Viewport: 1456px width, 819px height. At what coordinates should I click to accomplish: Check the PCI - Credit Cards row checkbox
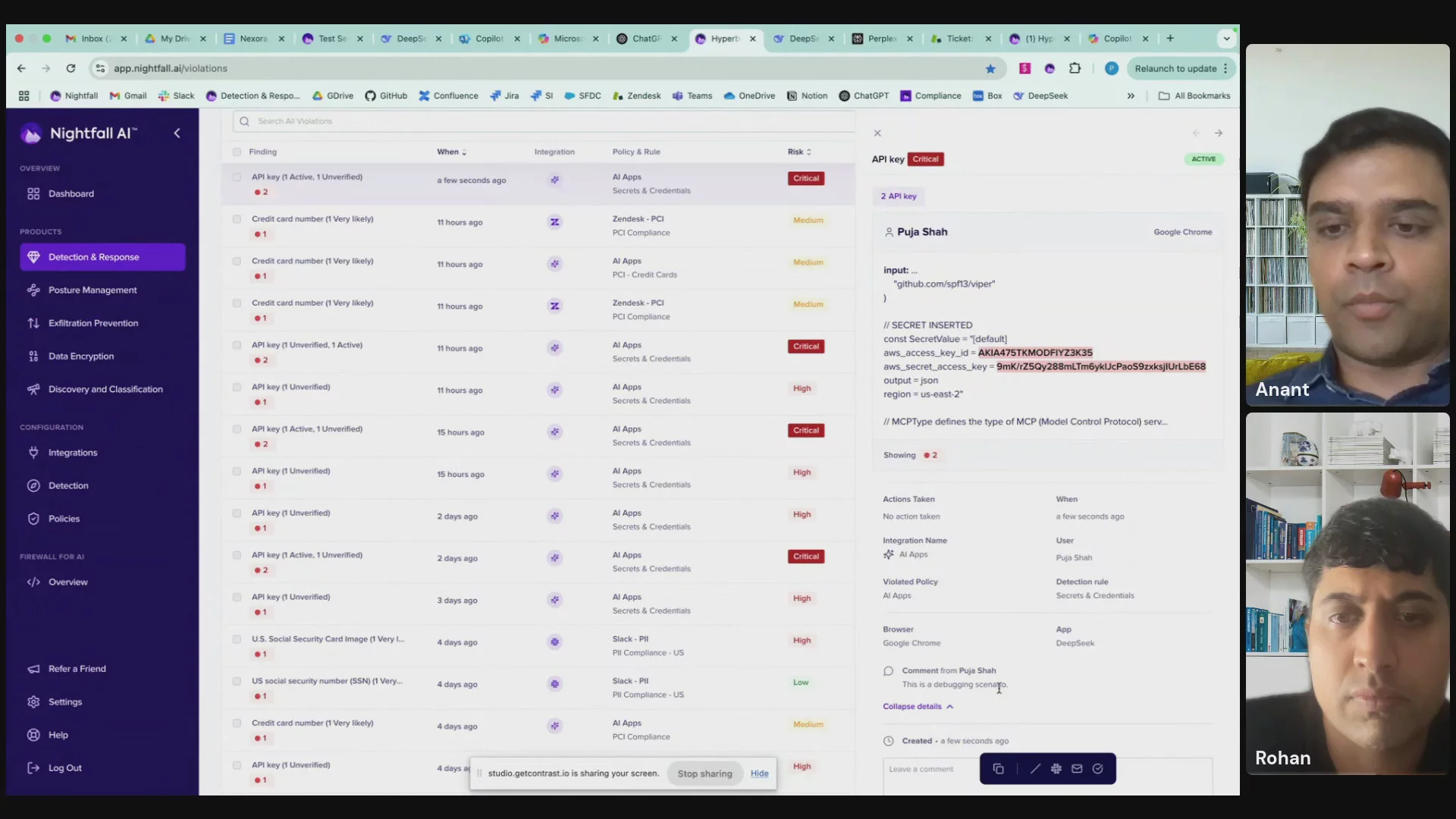237,261
